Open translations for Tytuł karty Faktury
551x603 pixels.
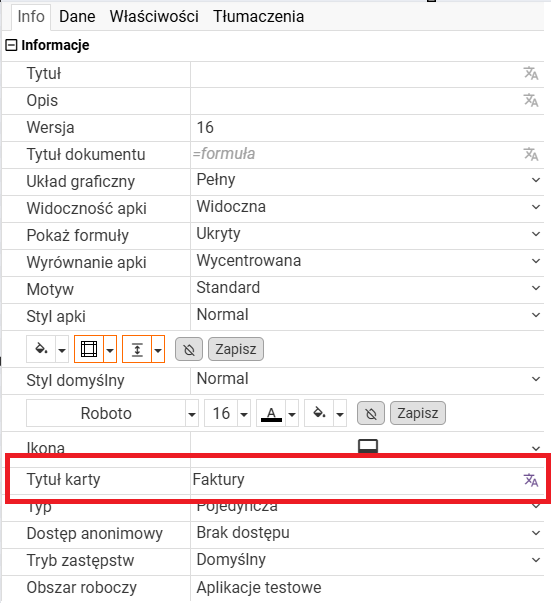click(531, 480)
